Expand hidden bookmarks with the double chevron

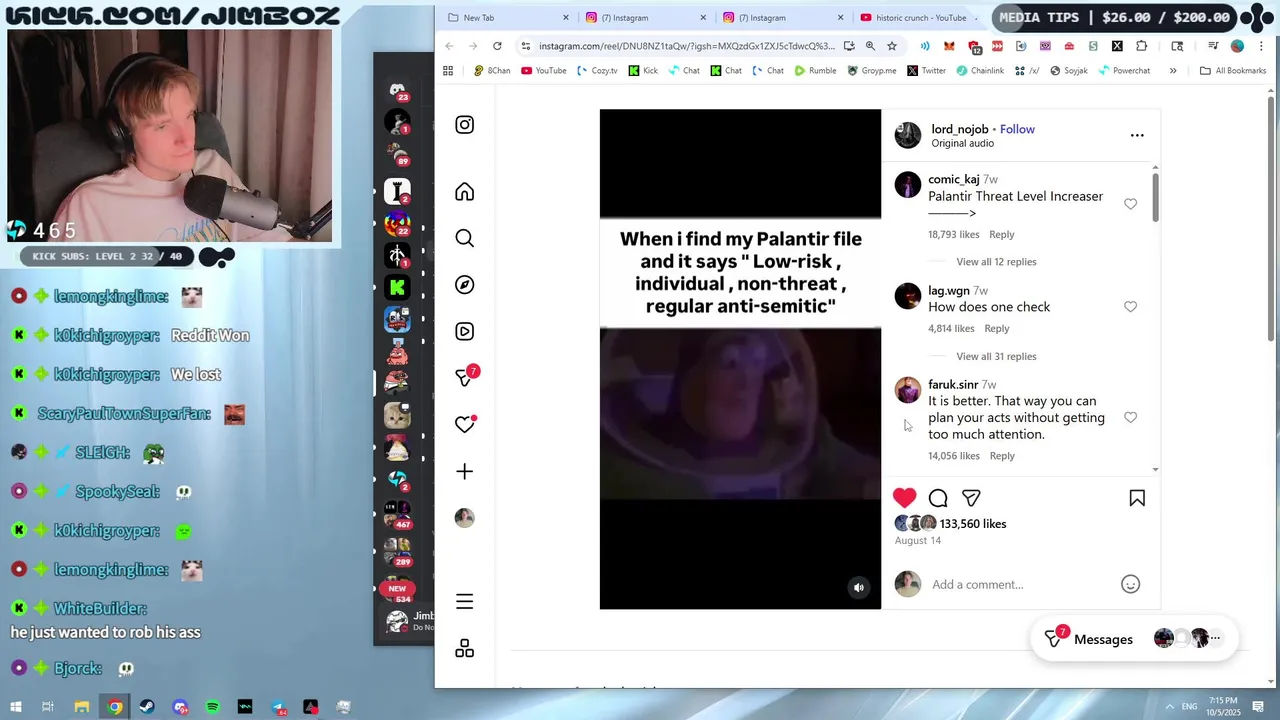(1173, 71)
